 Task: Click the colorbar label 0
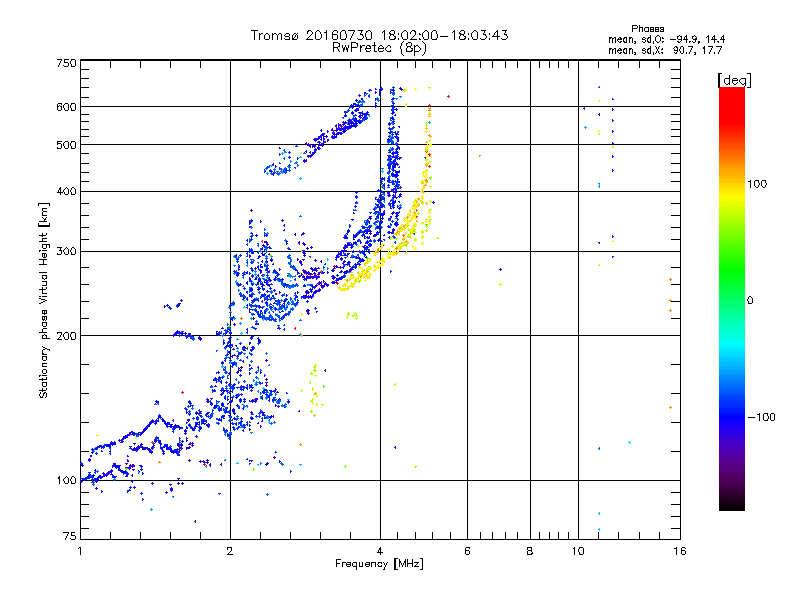point(749,301)
